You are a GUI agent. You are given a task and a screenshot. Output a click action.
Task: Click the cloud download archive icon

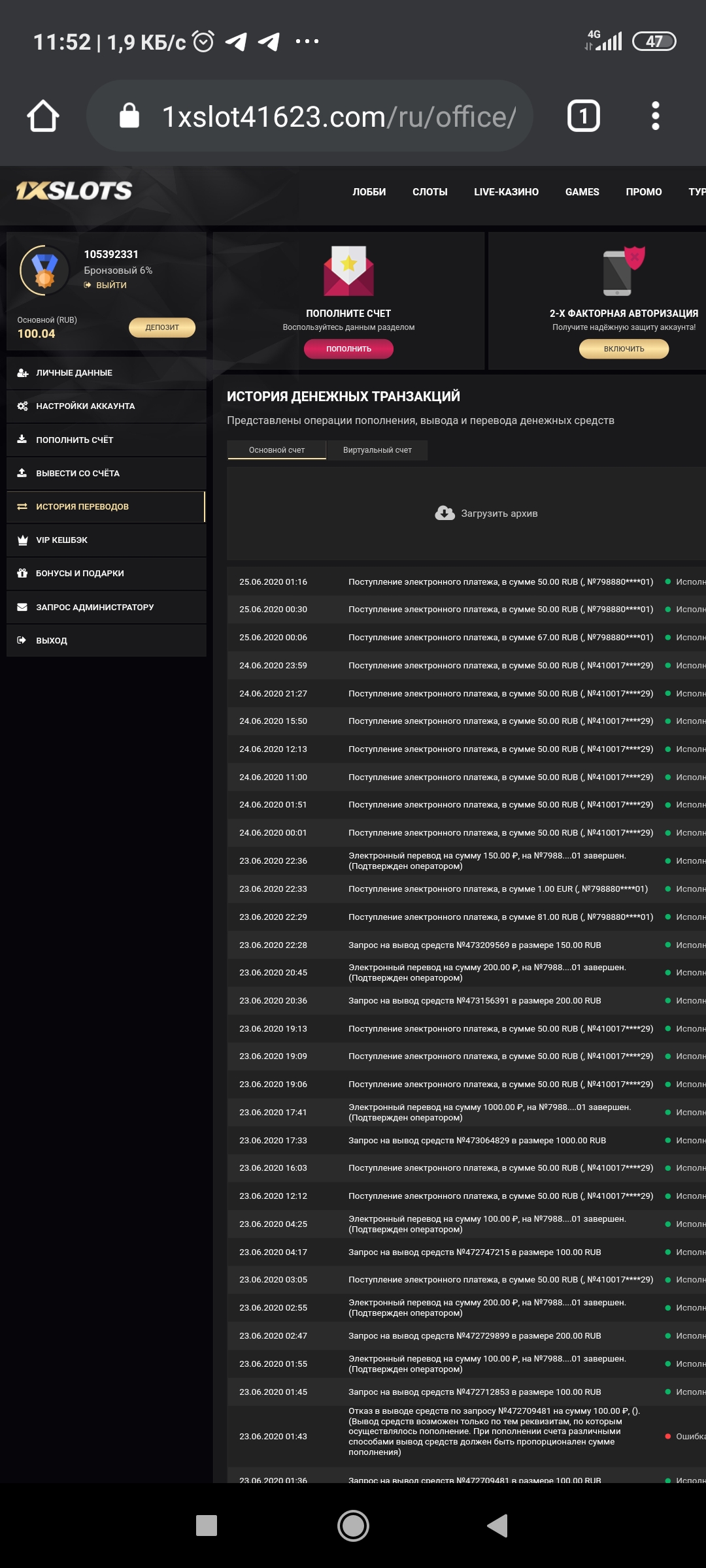(445, 514)
